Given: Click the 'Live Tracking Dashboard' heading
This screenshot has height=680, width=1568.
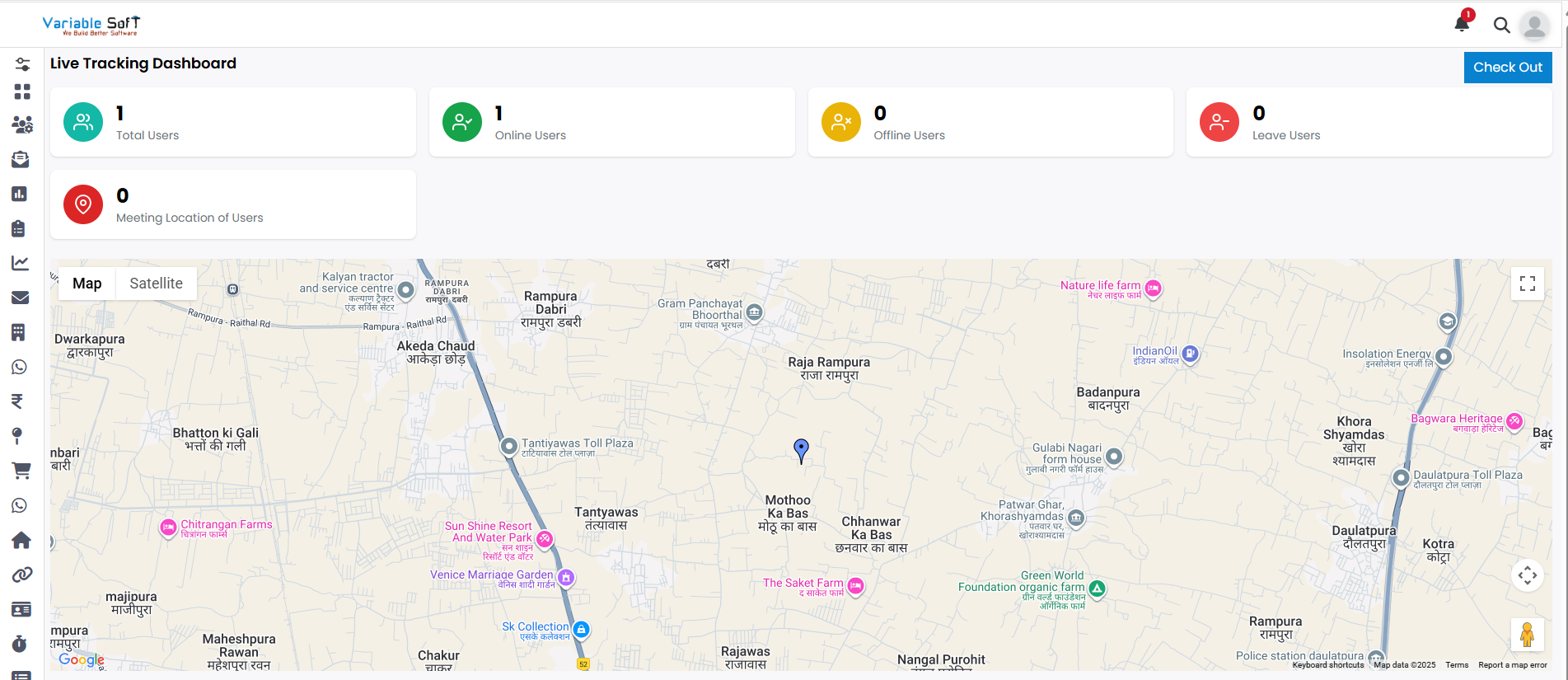Looking at the screenshot, I should point(143,63).
